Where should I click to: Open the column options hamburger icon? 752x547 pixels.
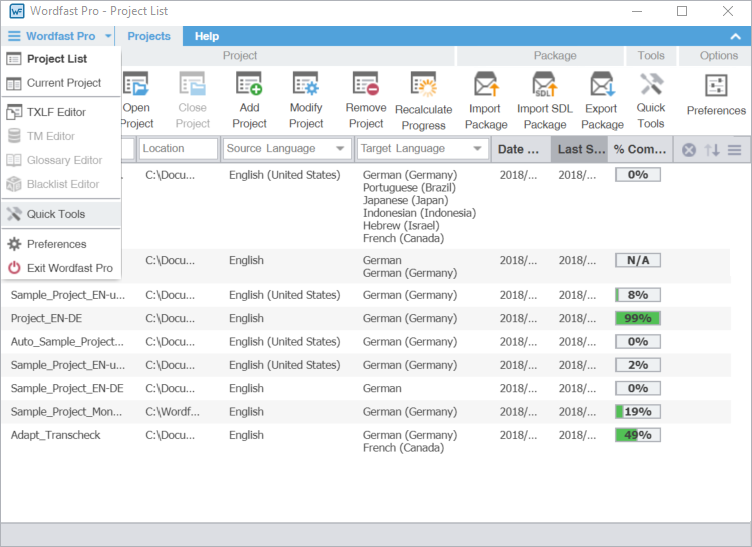tap(735, 150)
